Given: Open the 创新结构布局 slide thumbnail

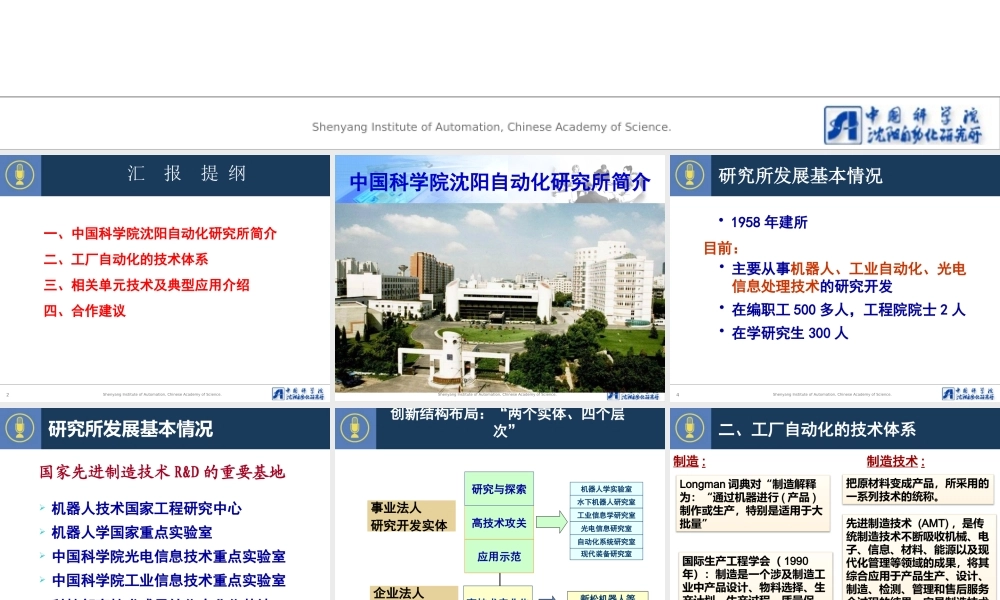Looking at the screenshot, I should coord(500,504).
